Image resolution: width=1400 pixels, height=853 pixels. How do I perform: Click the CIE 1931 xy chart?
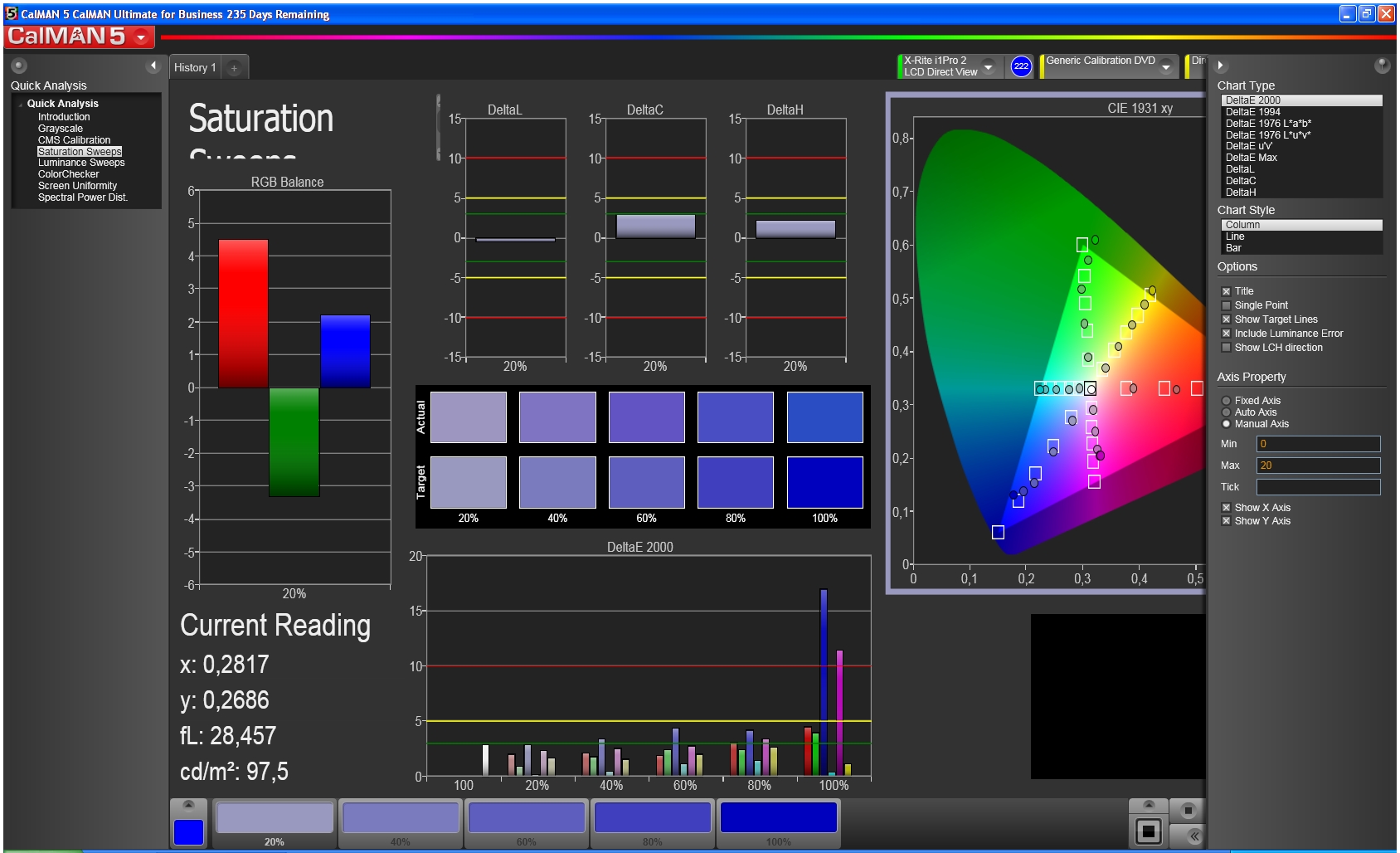1048,343
